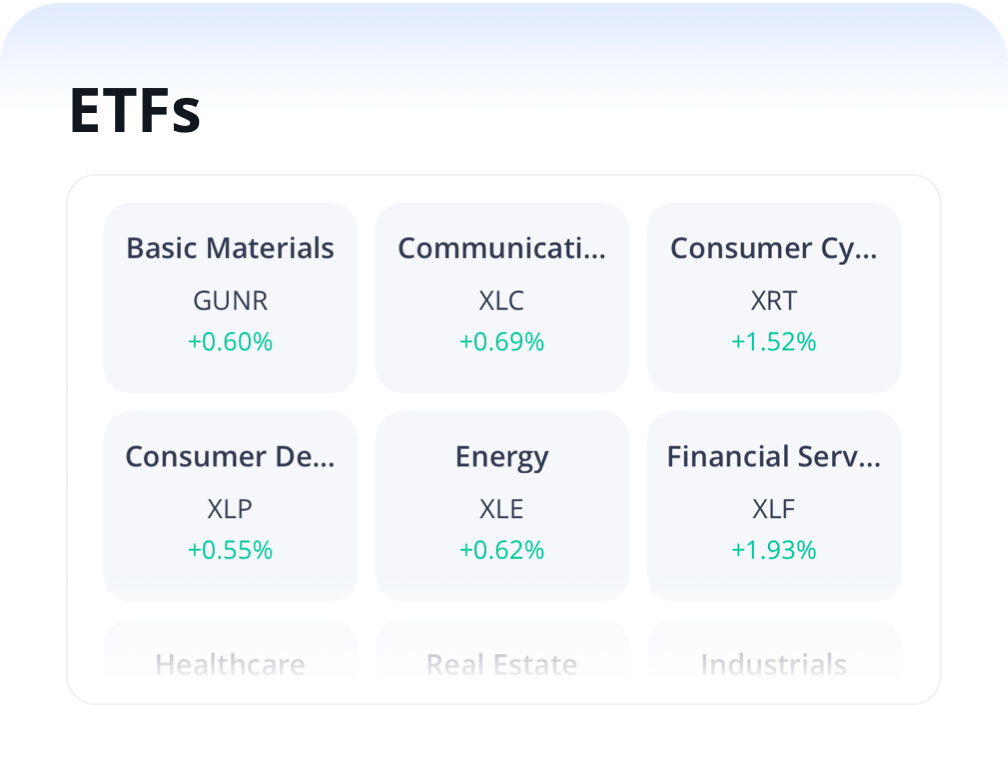
Task: Select the +0.60% change value
Action: 230,342
